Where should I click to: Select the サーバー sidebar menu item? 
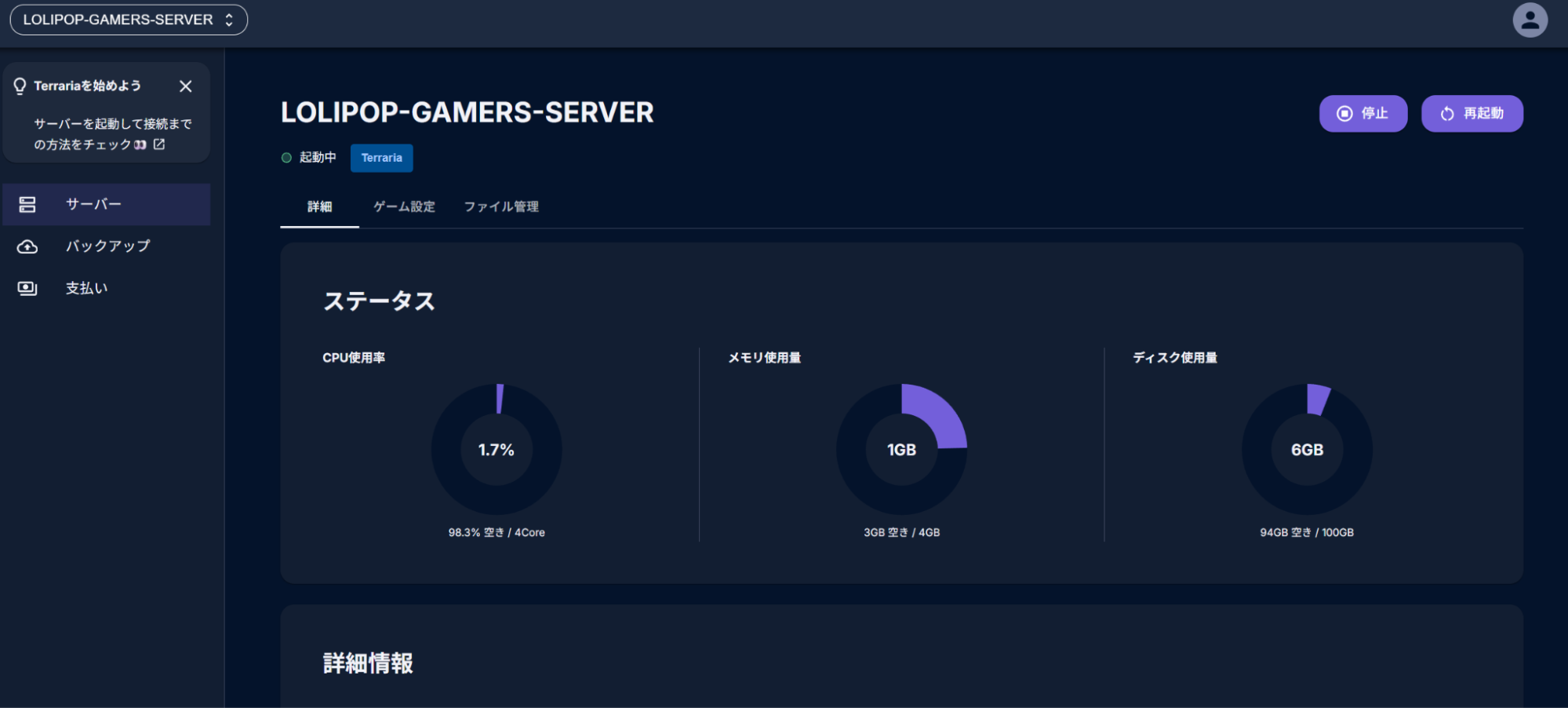point(107,205)
